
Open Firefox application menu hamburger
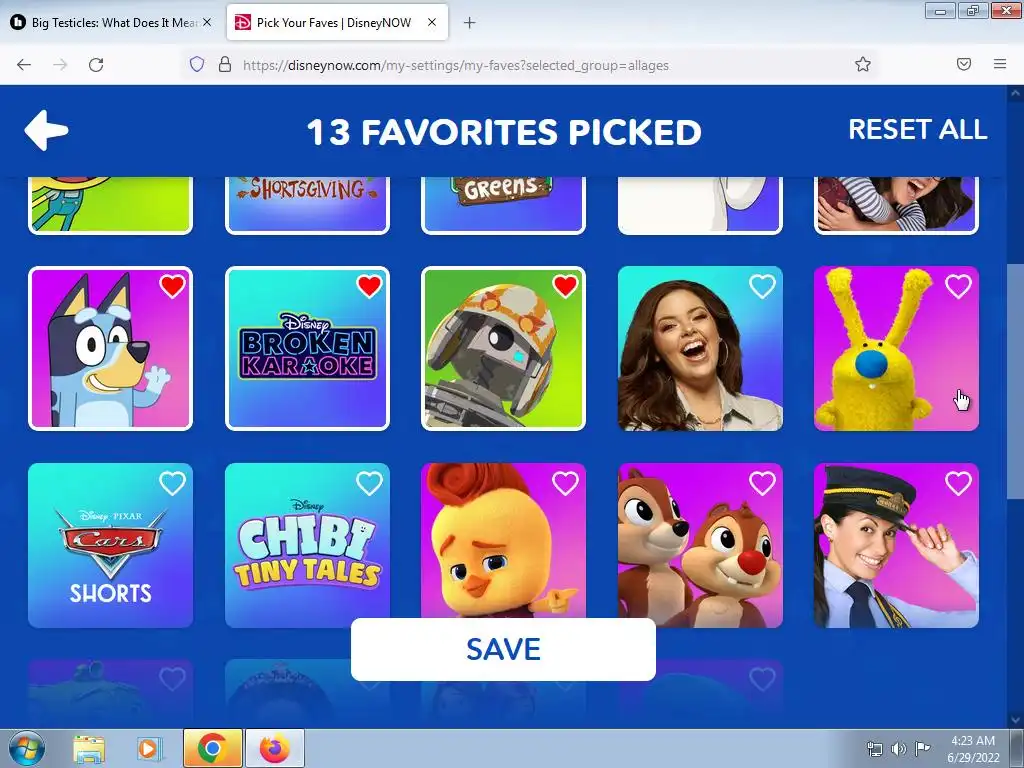point(1000,64)
